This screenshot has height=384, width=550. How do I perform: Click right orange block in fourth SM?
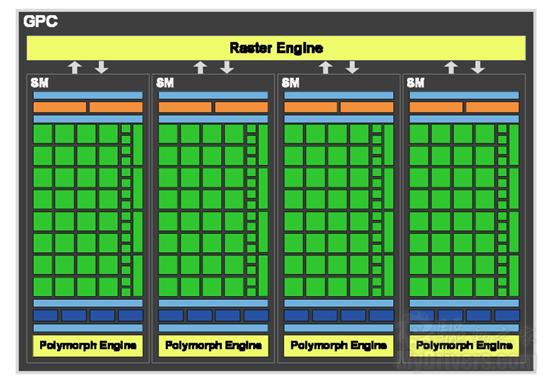(492, 107)
